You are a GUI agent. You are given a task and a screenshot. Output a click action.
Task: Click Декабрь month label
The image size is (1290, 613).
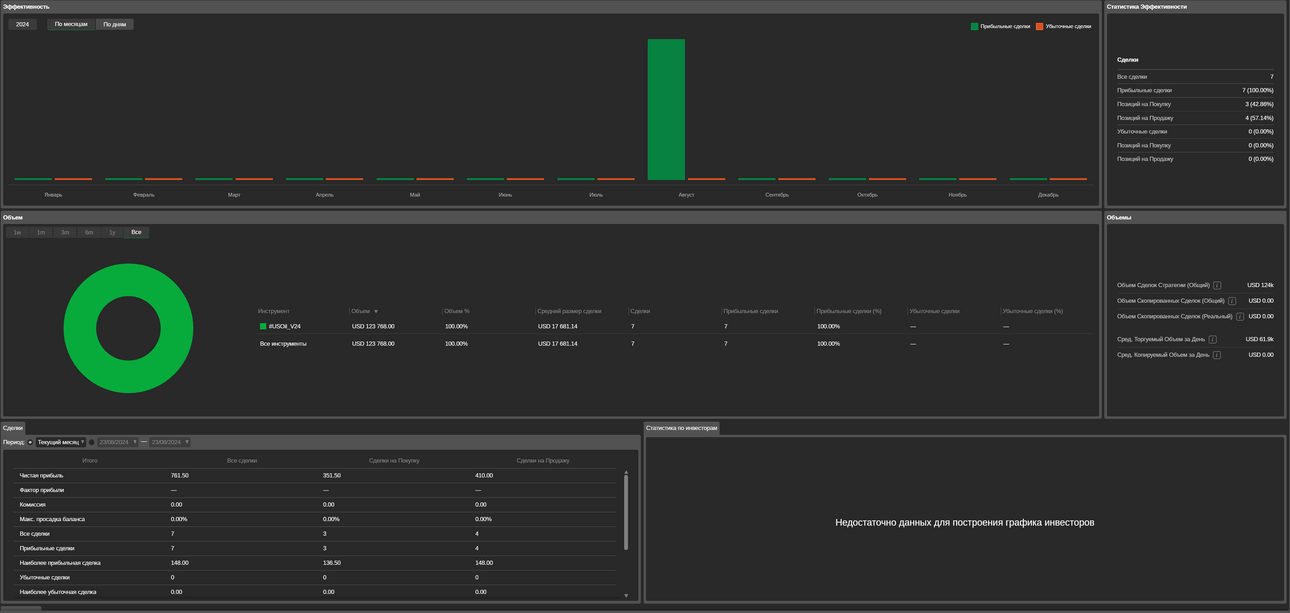click(1048, 195)
